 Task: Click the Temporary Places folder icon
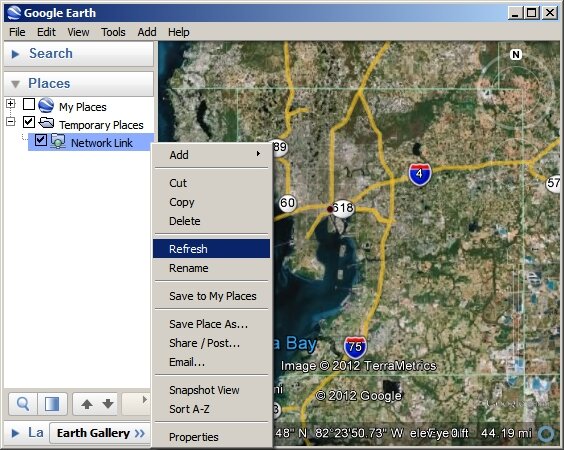tap(46, 123)
